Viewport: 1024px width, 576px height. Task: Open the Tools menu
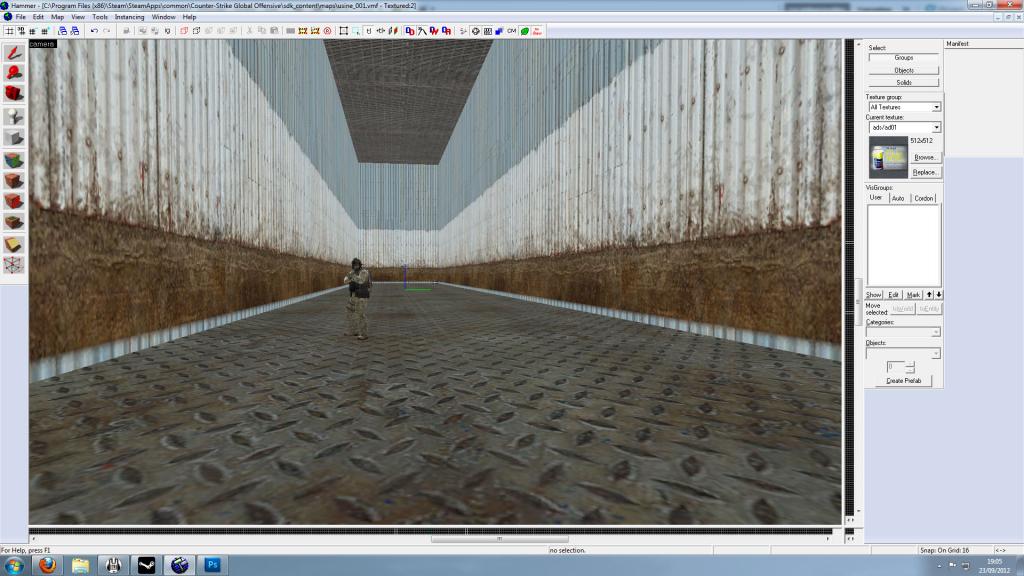pyautogui.click(x=100, y=17)
